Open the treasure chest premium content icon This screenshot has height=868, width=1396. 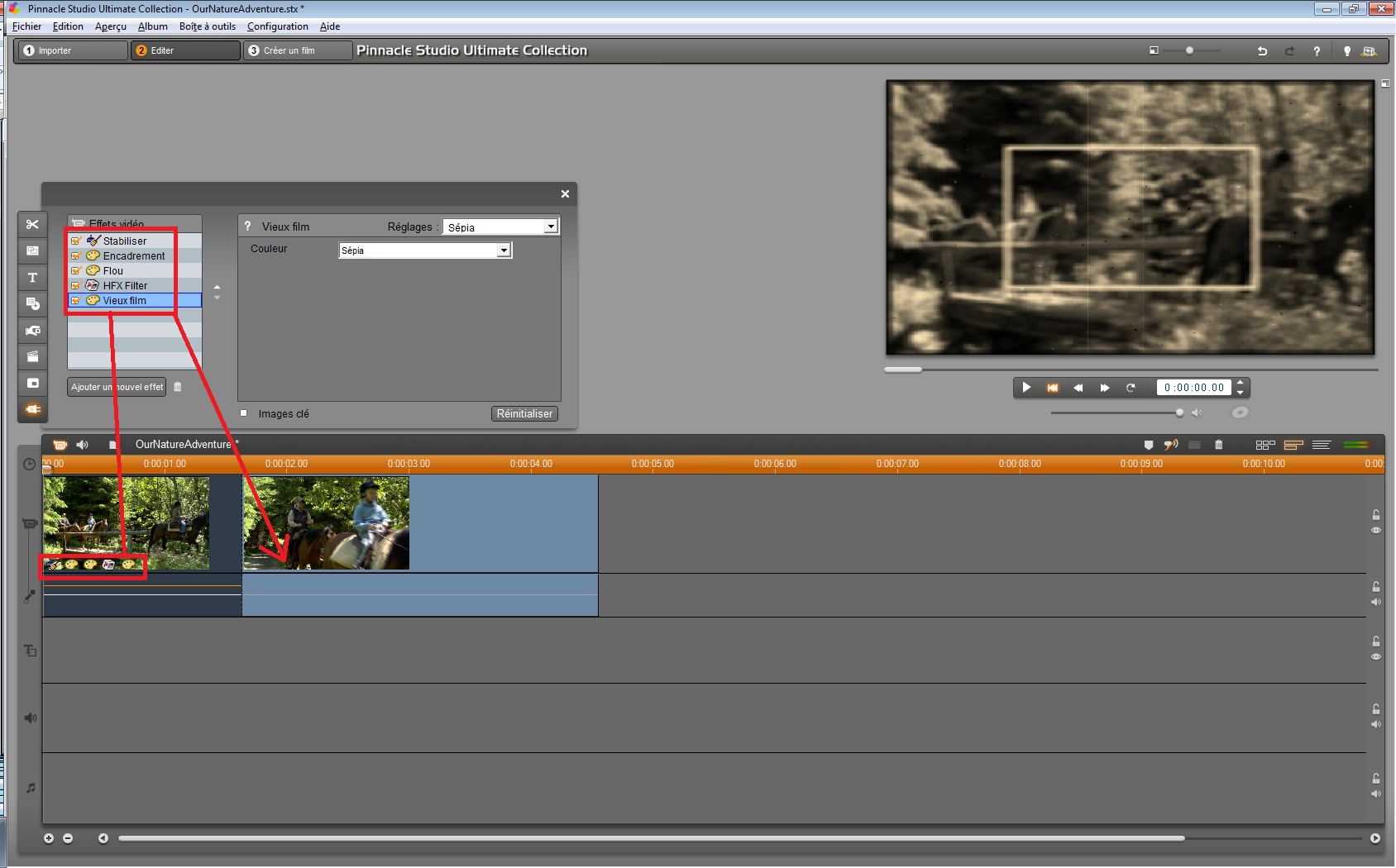pos(1370,50)
